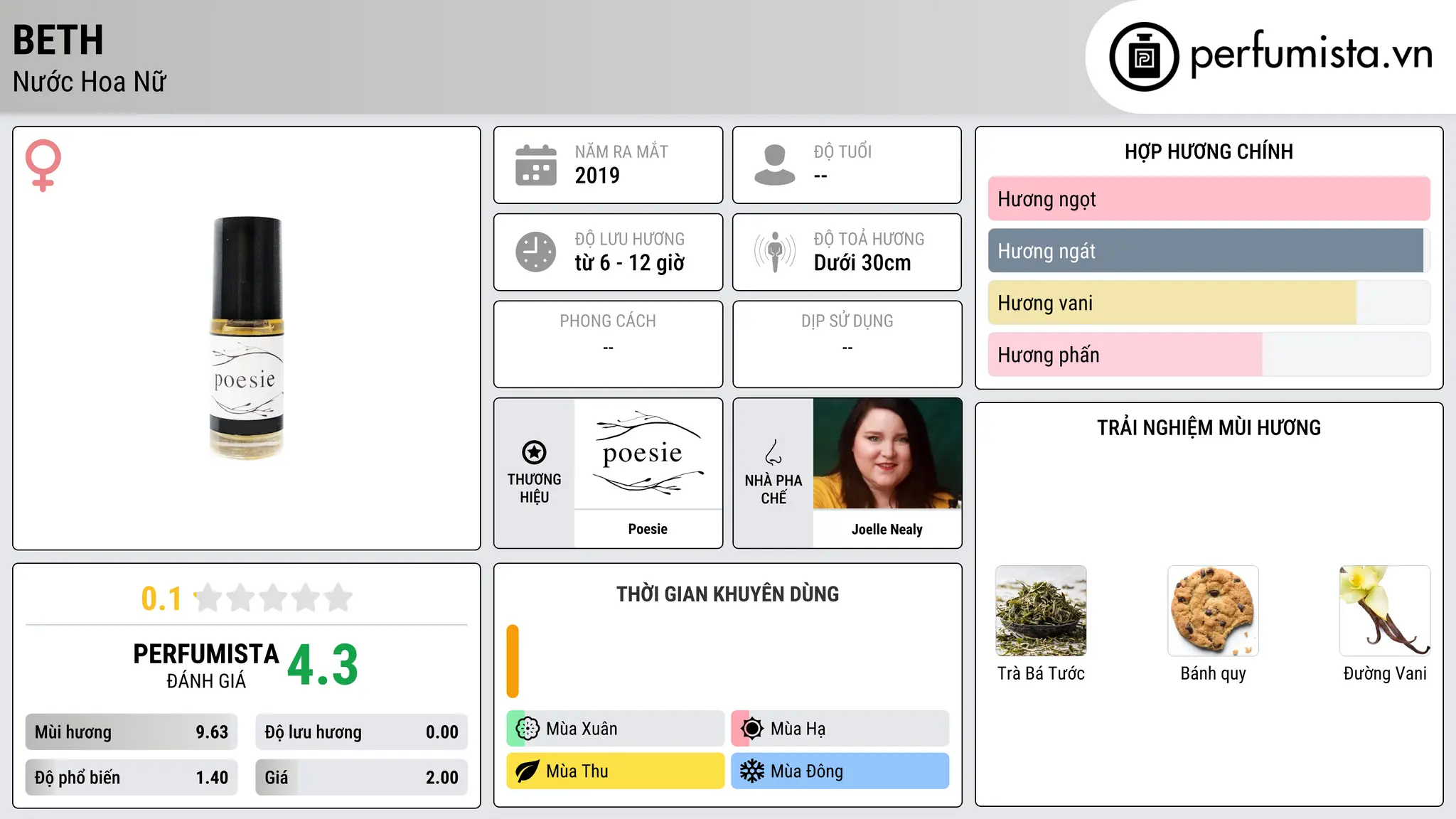Click the flower icon for Mùa Xuân
This screenshot has width=1456, height=819.
(x=528, y=729)
